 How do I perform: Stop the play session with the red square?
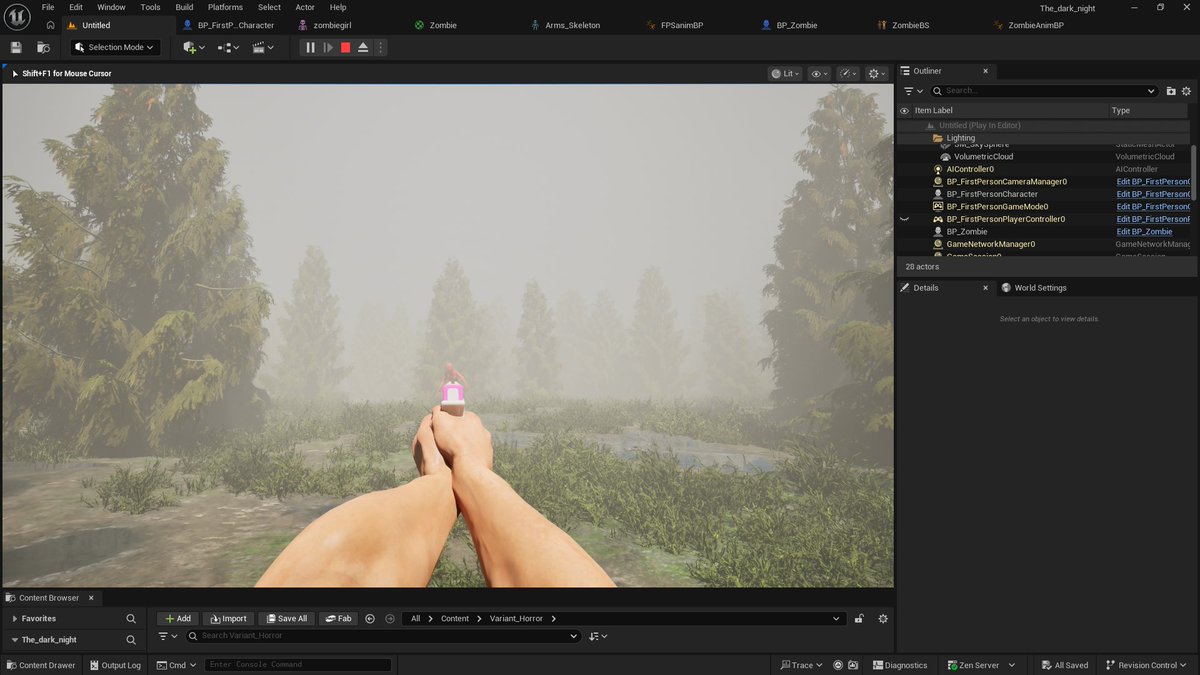(345, 47)
